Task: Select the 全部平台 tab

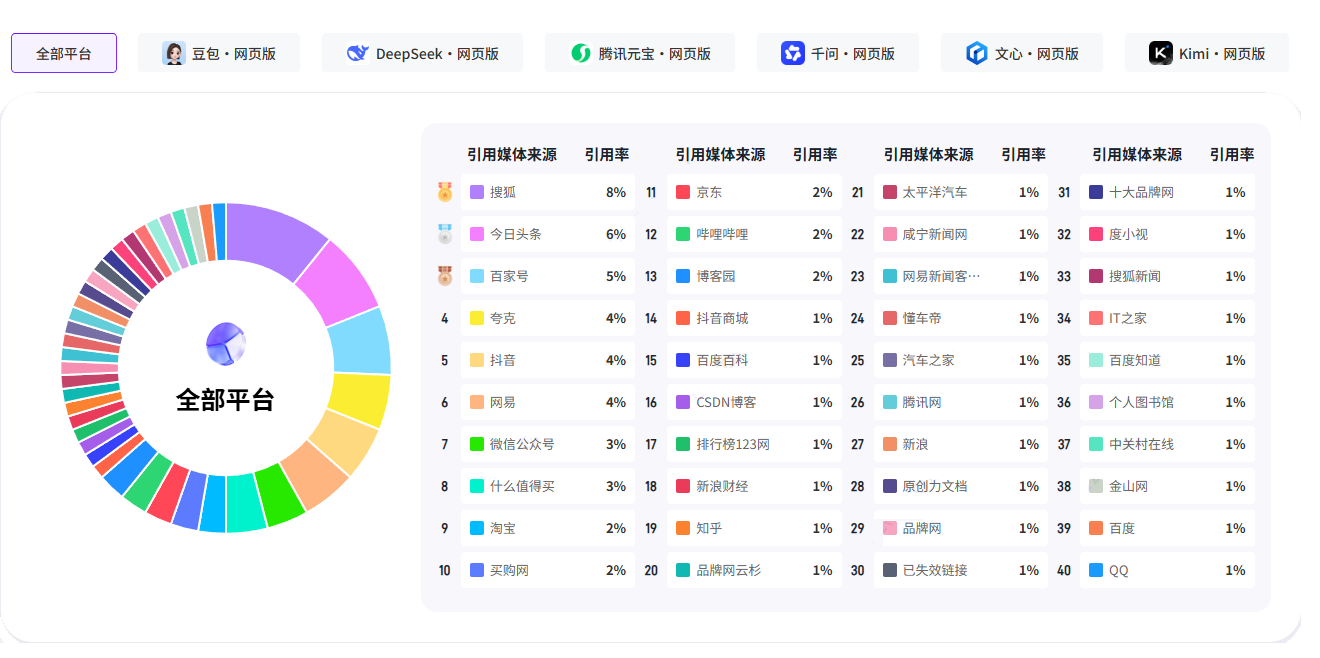Action: [64, 54]
